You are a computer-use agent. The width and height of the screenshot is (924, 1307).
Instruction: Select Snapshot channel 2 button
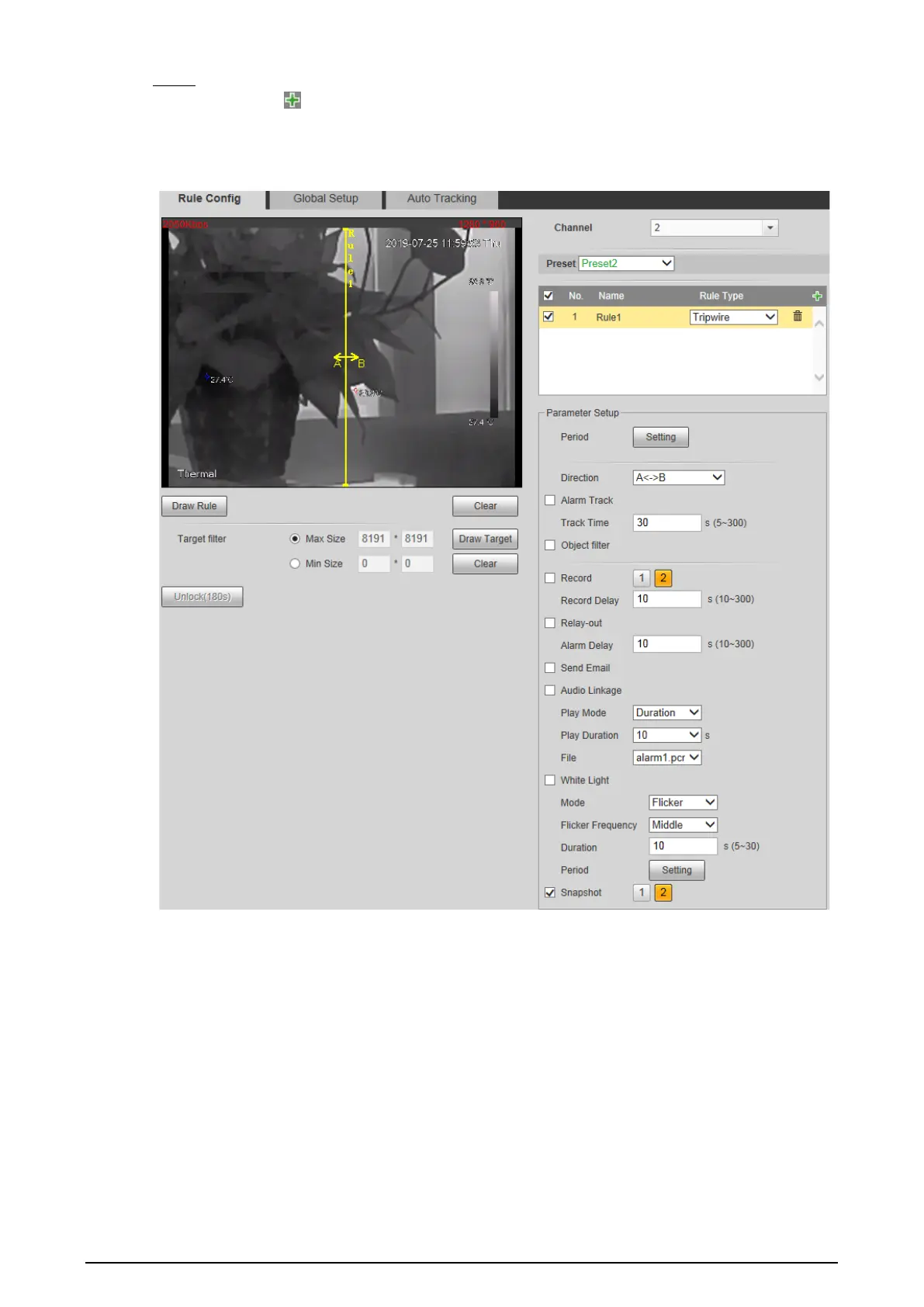point(663,893)
